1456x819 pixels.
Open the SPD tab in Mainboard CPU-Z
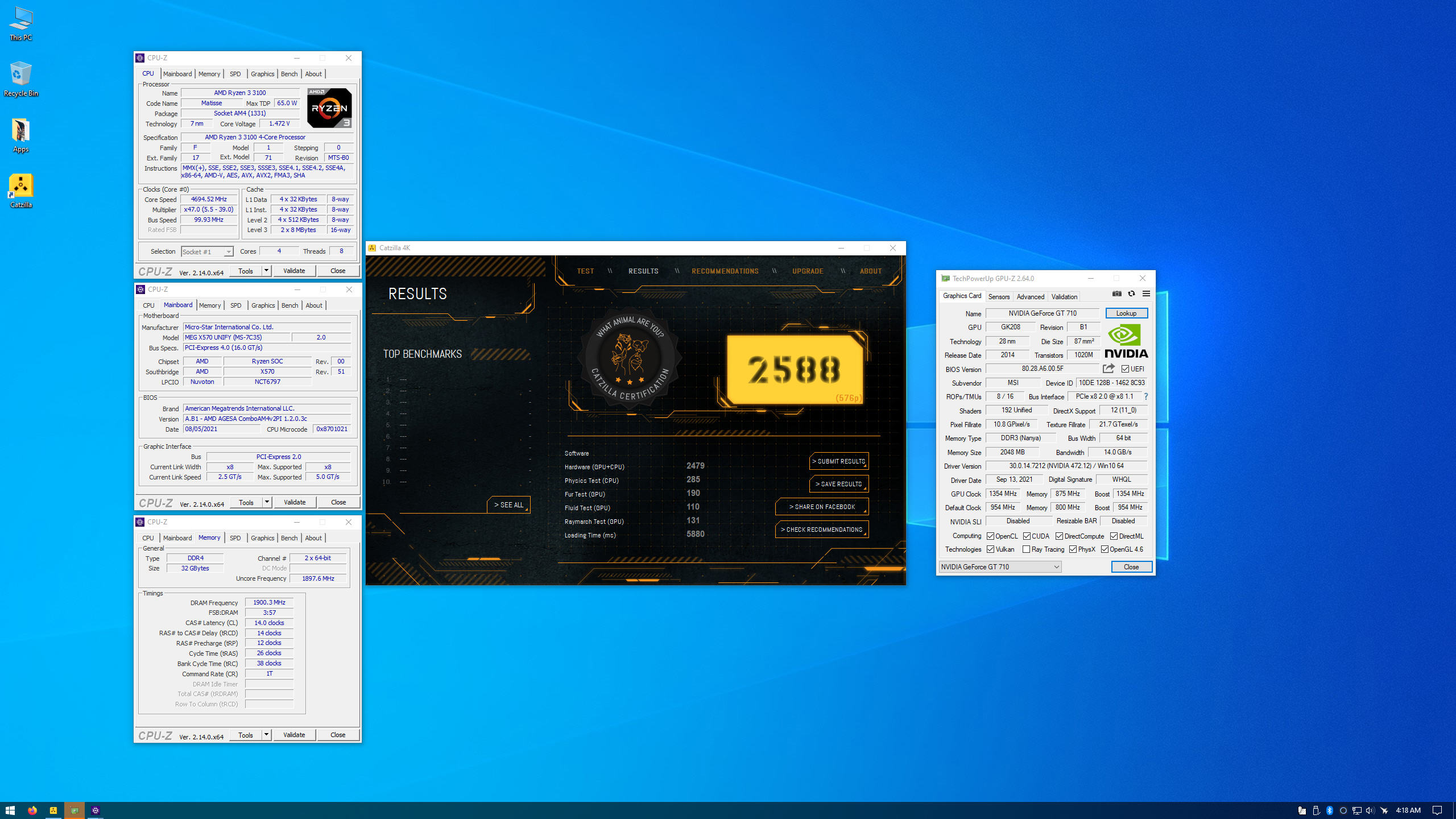pyautogui.click(x=235, y=305)
